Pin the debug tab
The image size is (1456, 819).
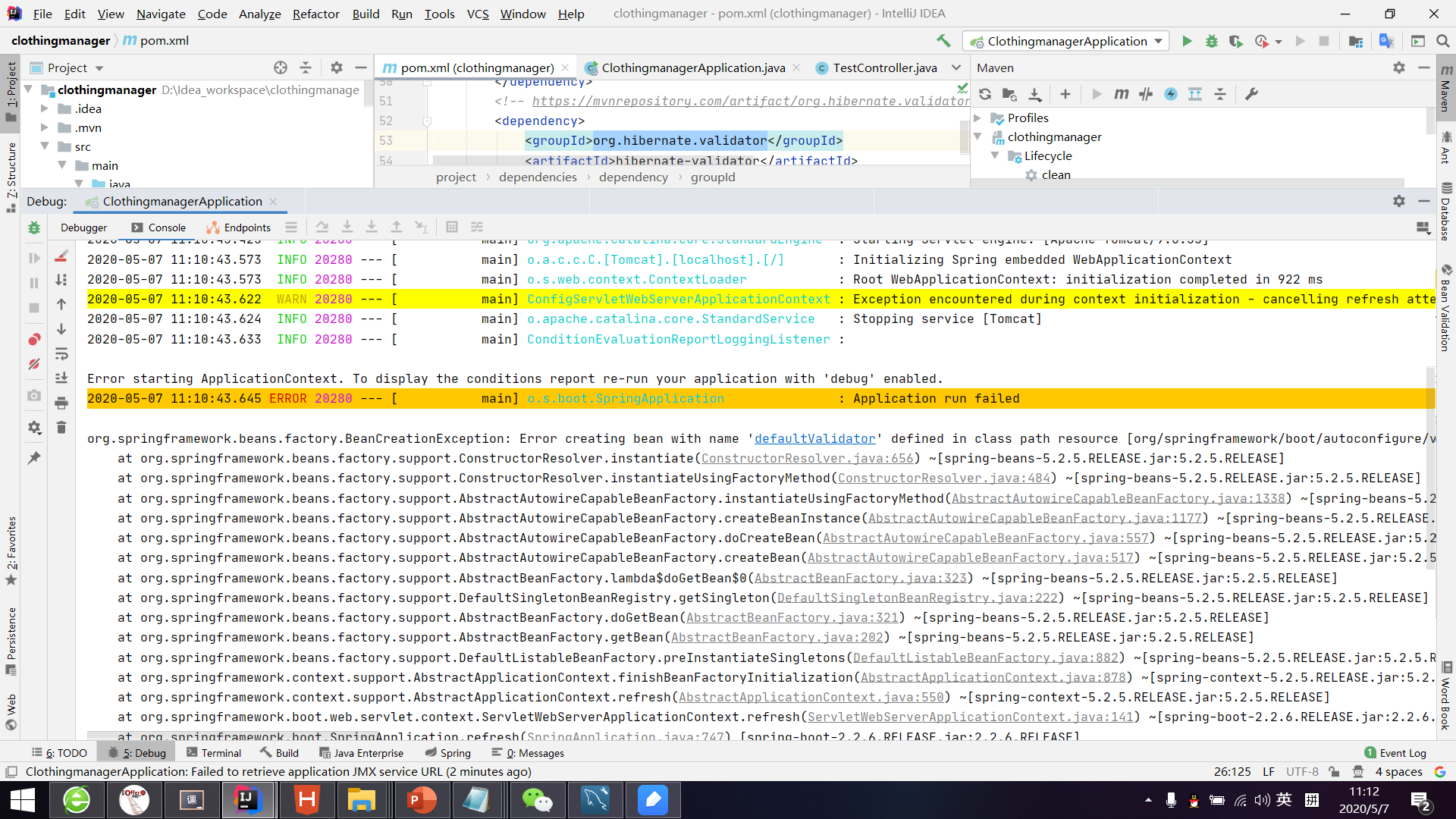click(x=34, y=458)
